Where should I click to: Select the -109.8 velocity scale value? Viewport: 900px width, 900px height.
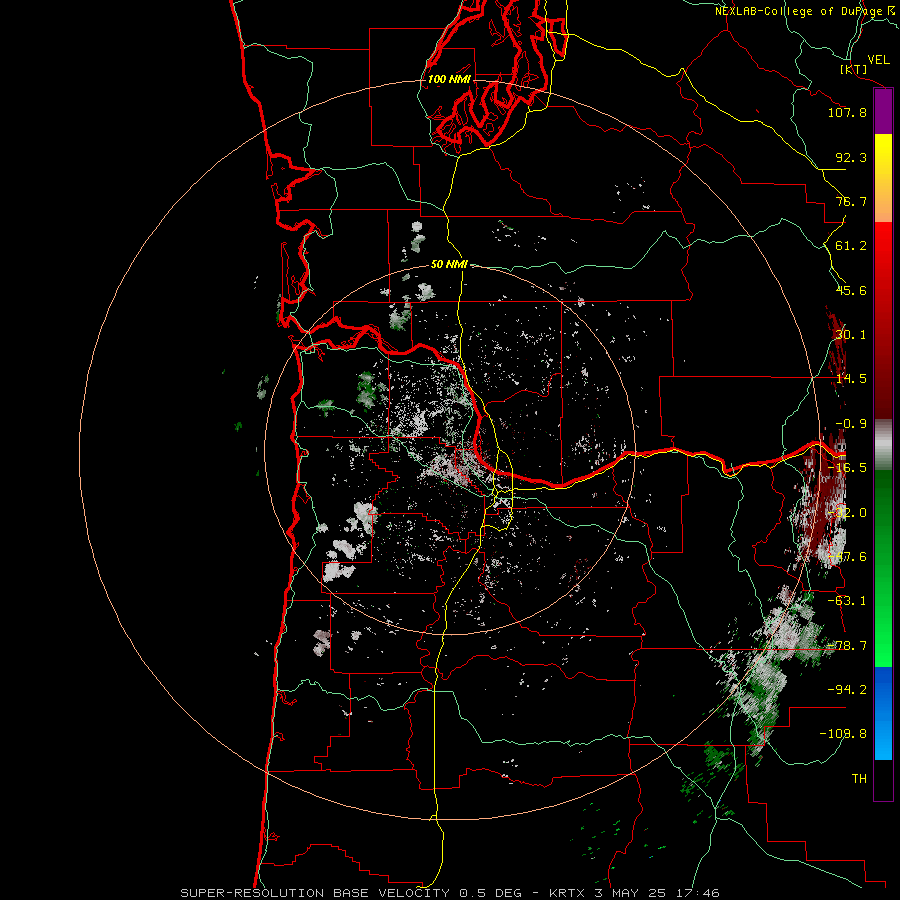[x=843, y=734]
